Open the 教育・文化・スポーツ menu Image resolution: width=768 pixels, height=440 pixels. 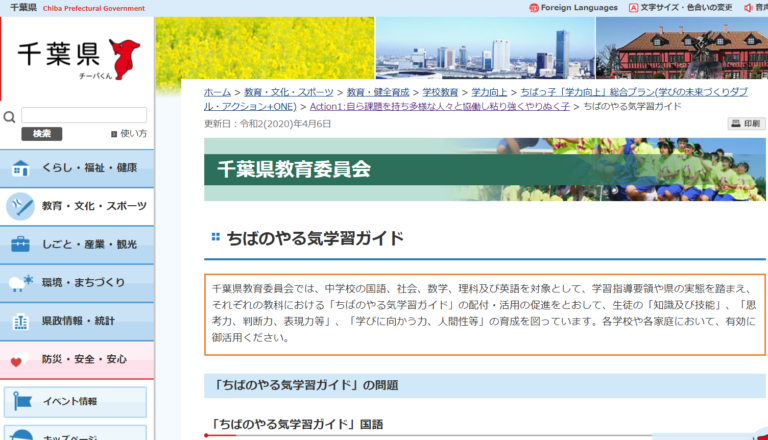[x=77, y=206]
